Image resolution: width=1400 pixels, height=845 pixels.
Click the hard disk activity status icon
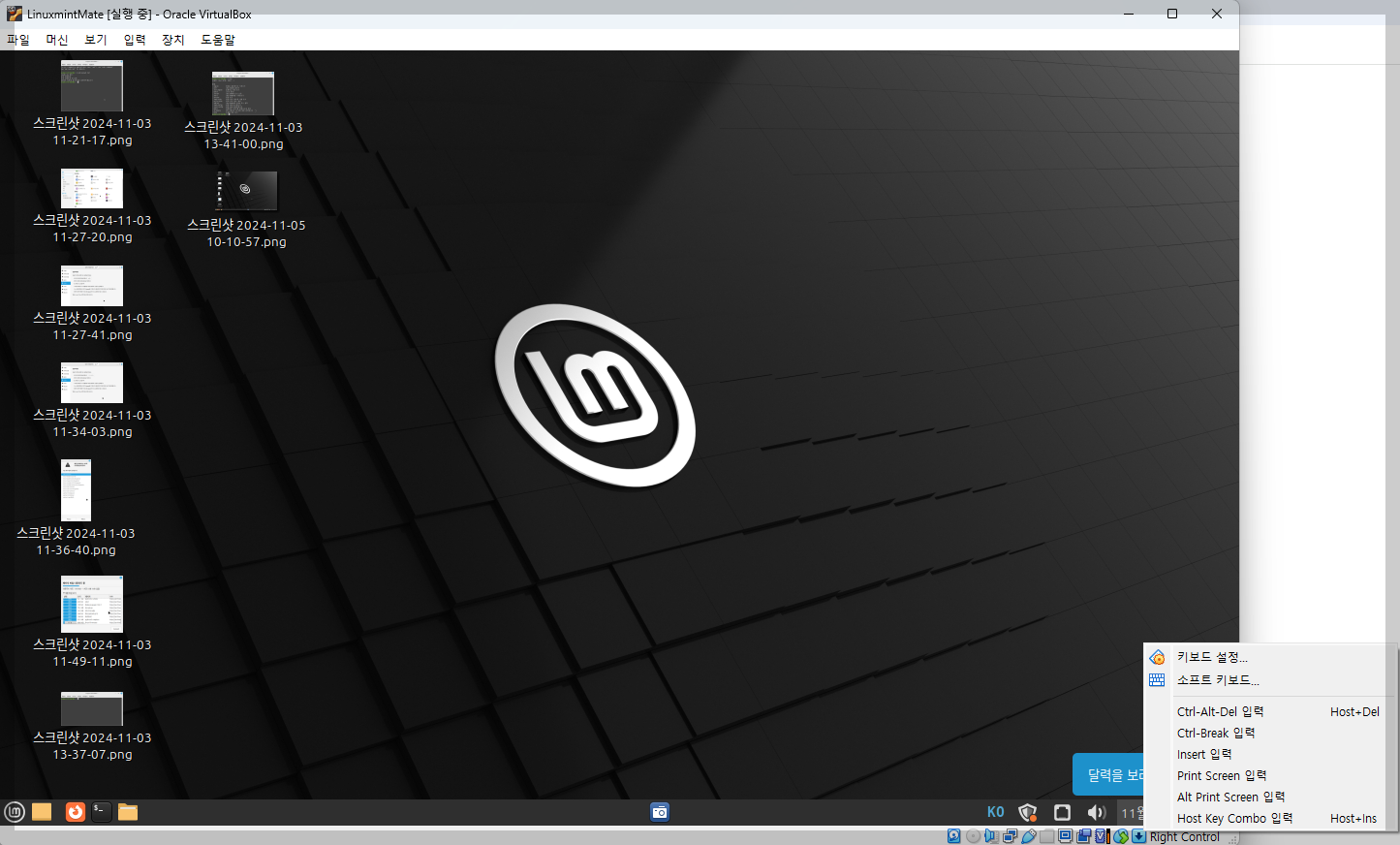point(954,836)
